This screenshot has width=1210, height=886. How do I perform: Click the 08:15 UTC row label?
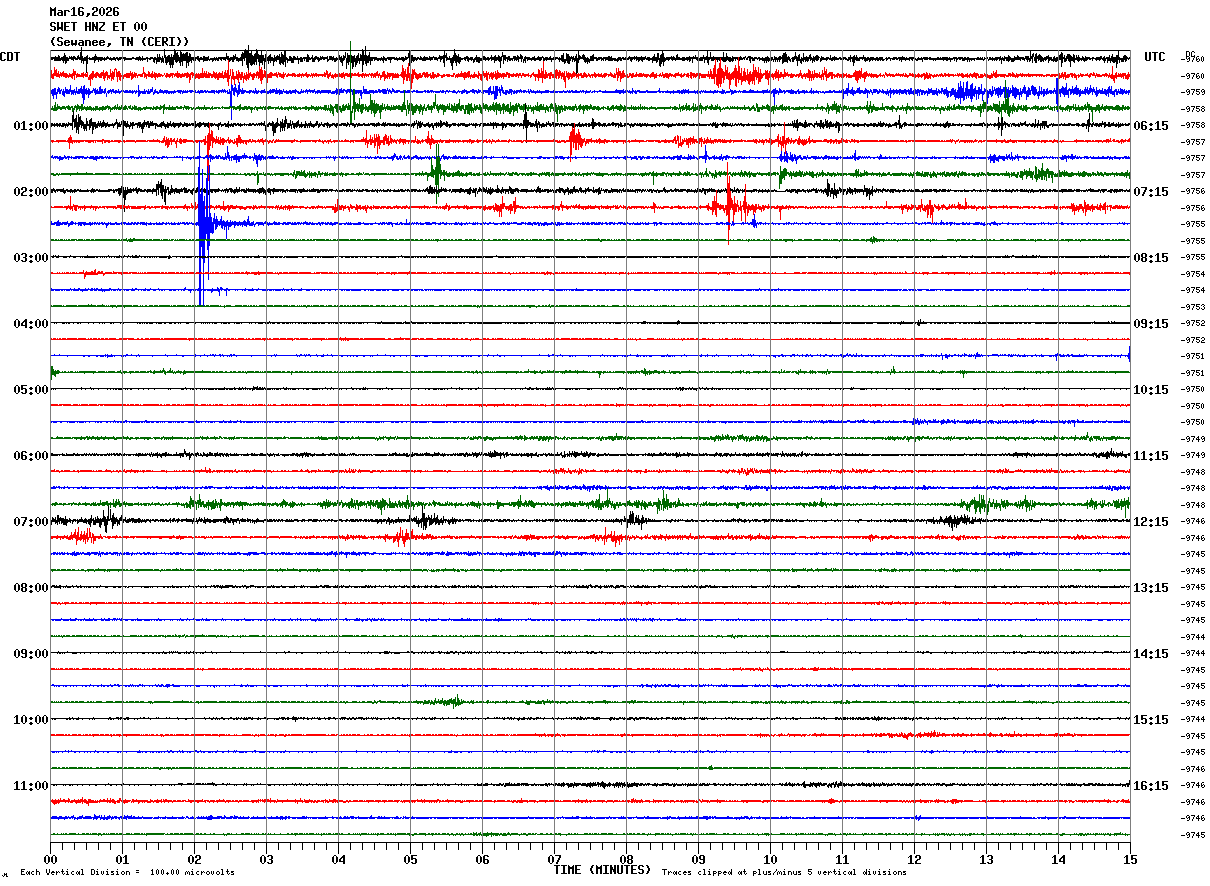point(1151,258)
